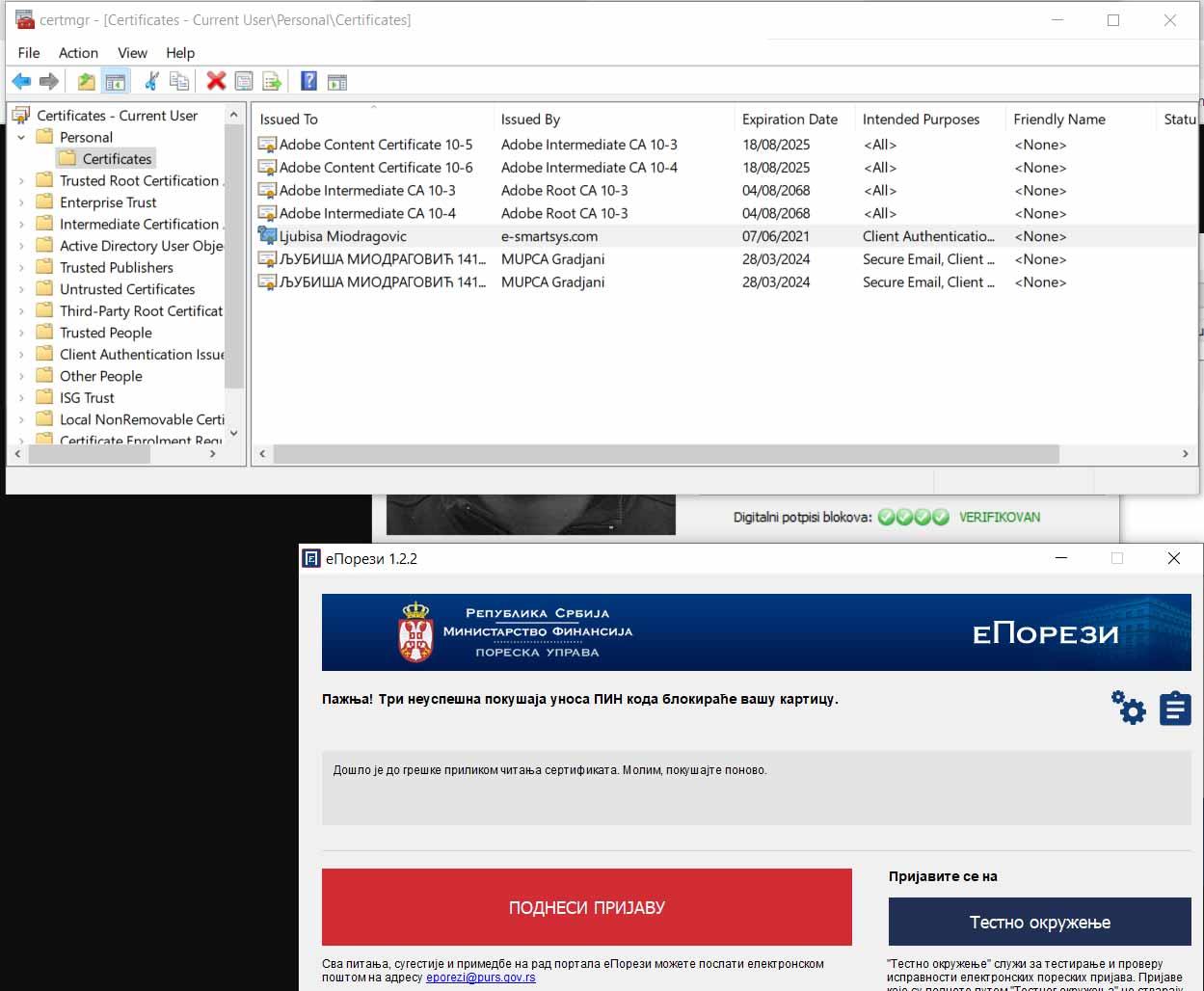Toggle Show/Hide Console Tree toolbar button

116,82
